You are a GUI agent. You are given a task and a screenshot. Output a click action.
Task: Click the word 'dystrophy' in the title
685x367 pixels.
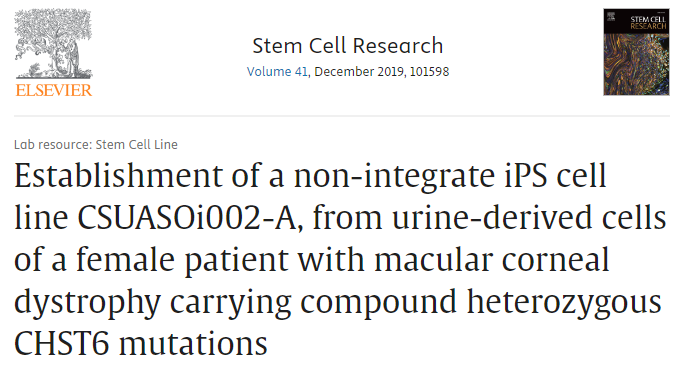coord(87,302)
